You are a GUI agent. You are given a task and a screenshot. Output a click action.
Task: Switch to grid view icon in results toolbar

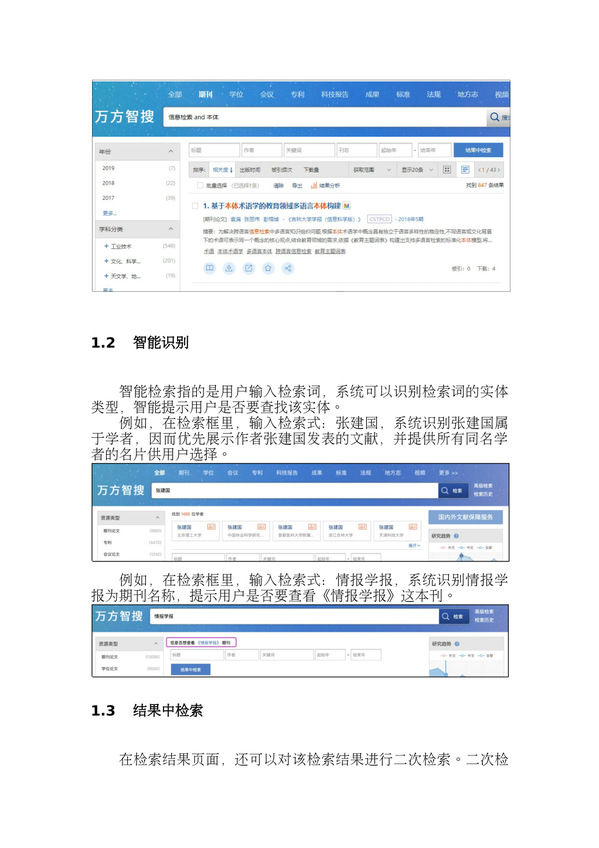(x=447, y=170)
